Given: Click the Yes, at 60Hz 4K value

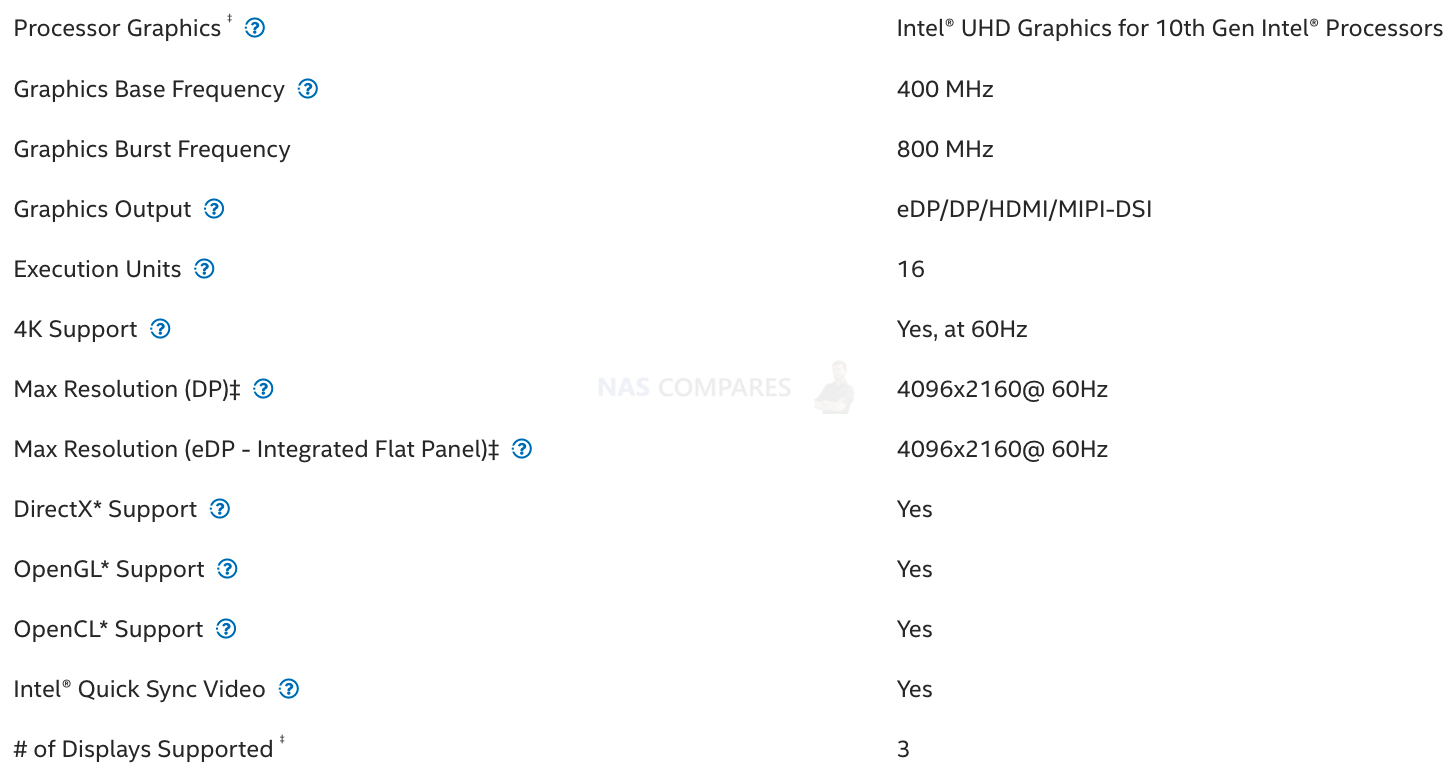Looking at the screenshot, I should [x=962, y=329].
